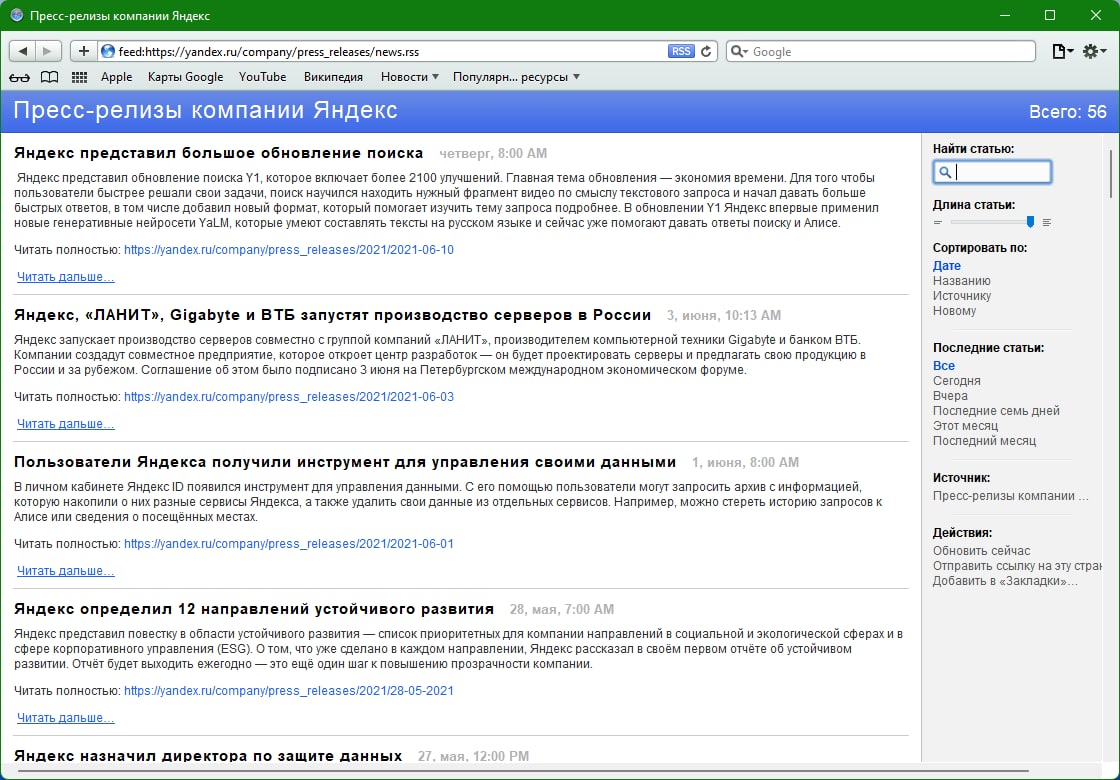Open Google search magnifier dropdown
Viewport: 1120px width, 780px height.
[739, 51]
